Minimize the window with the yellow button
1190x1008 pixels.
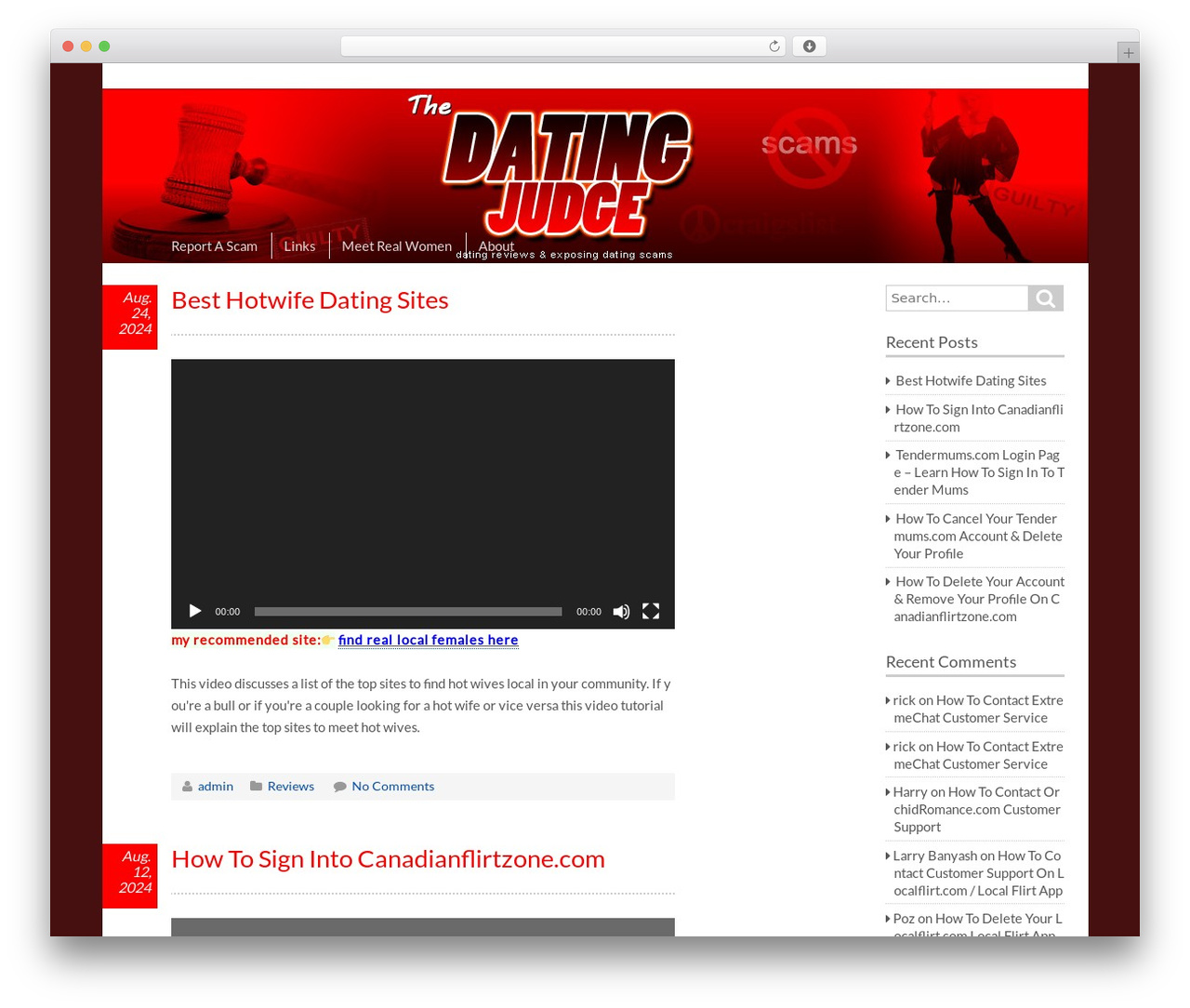coord(86,46)
